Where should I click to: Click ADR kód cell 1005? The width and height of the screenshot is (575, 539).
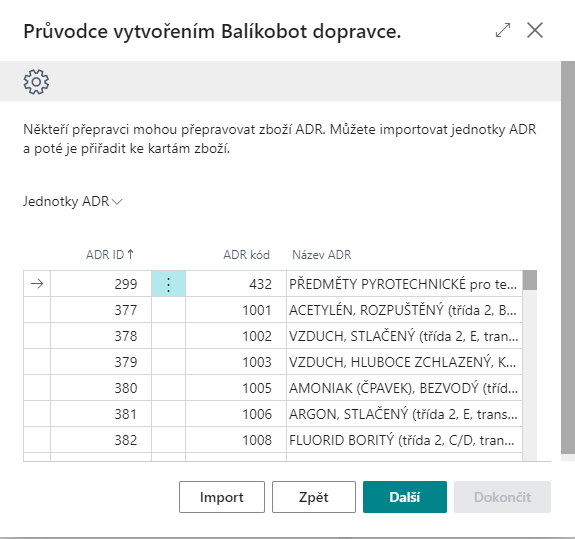(236, 388)
